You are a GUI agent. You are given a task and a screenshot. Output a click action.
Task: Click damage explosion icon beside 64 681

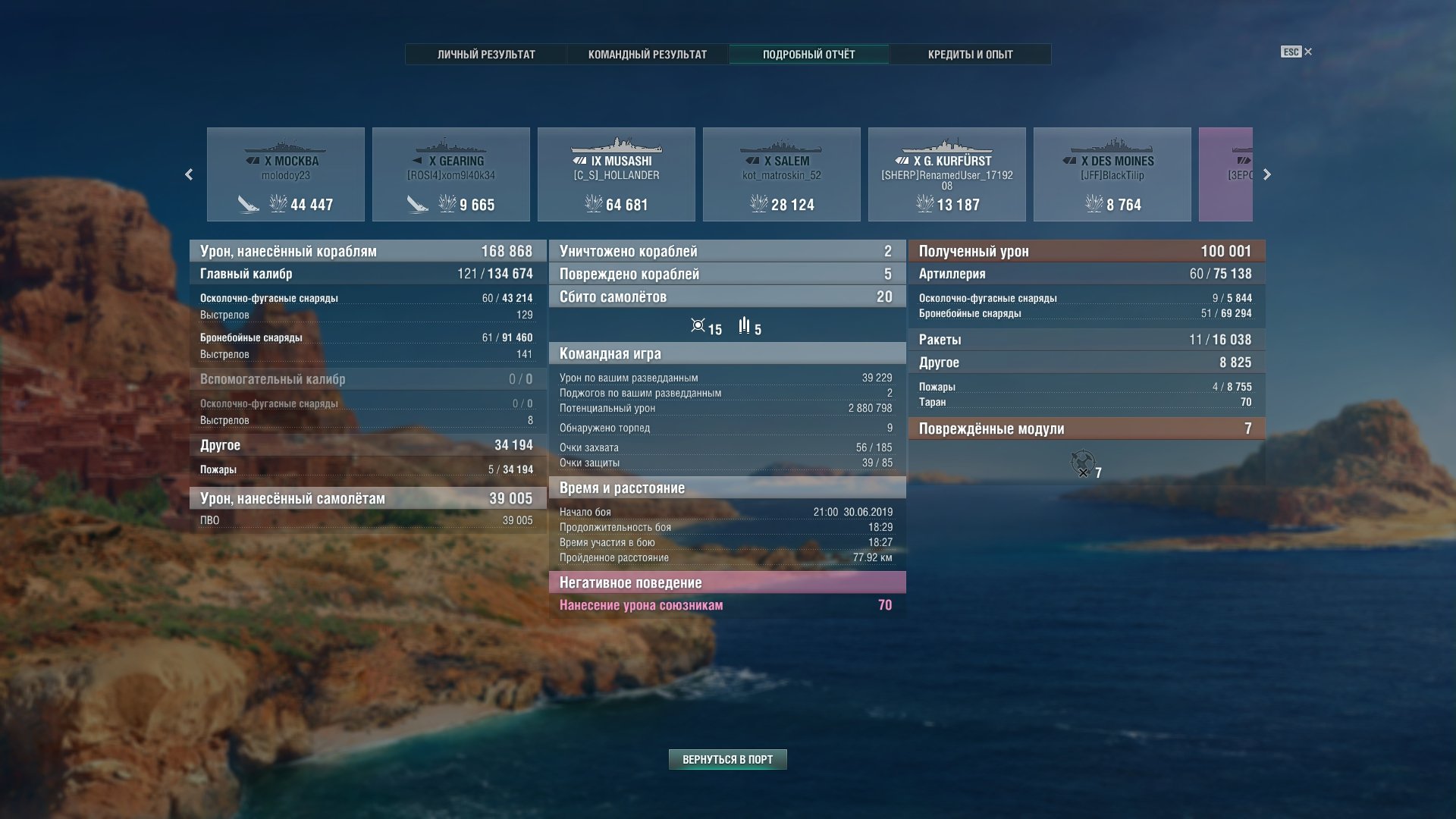coord(594,203)
